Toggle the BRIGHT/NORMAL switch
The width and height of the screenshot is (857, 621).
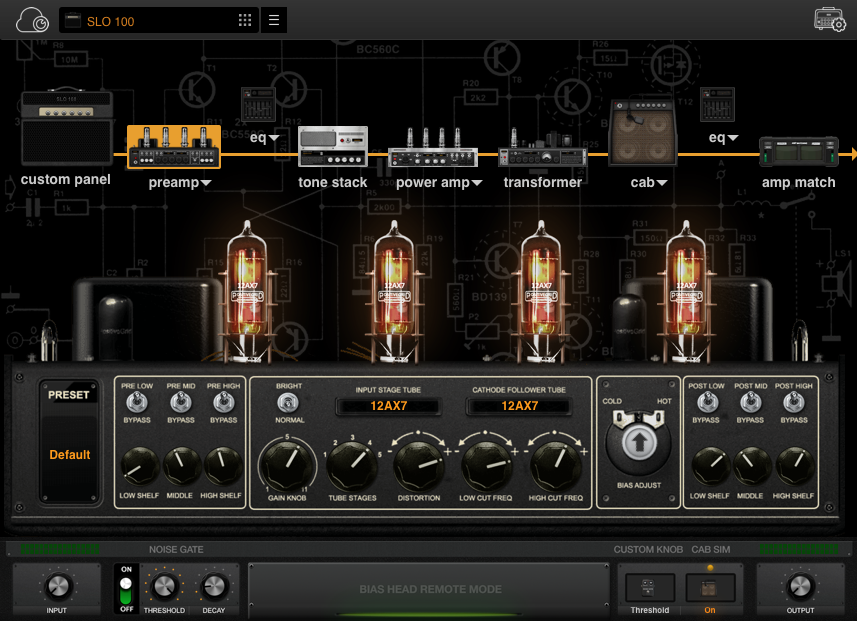(x=287, y=403)
